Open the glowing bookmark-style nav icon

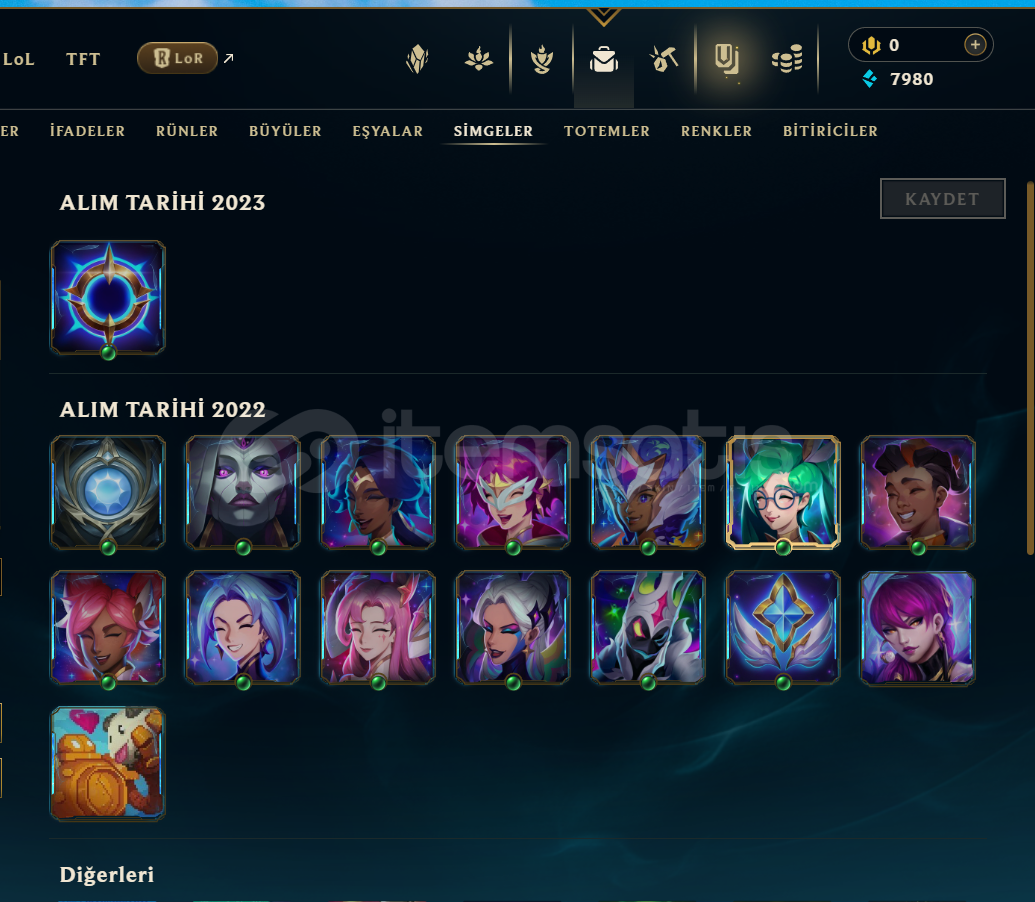(x=727, y=59)
